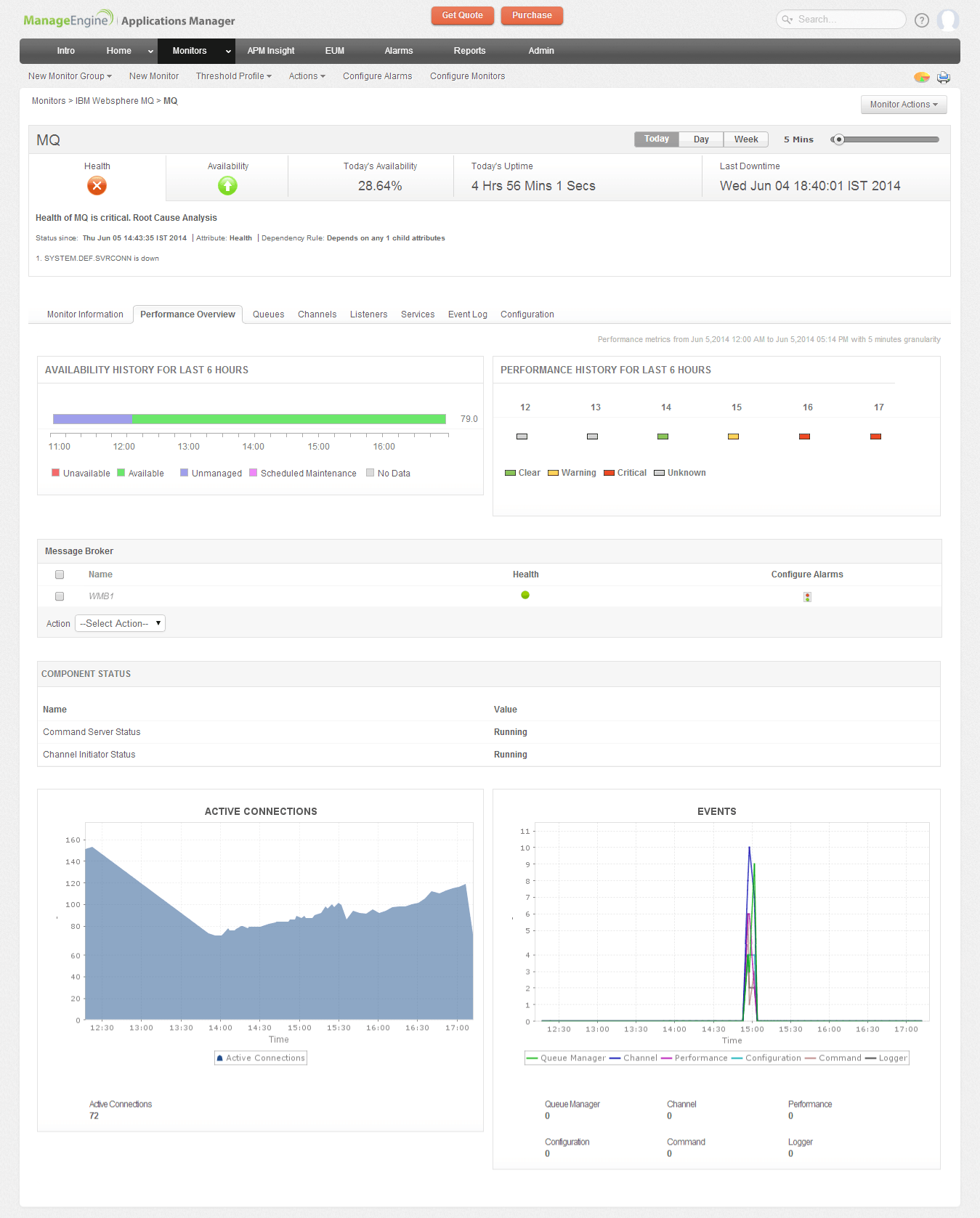Expand the Monitor Actions dropdown
Image resolution: width=980 pixels, height=1218 pixels.
click(903, 105)
